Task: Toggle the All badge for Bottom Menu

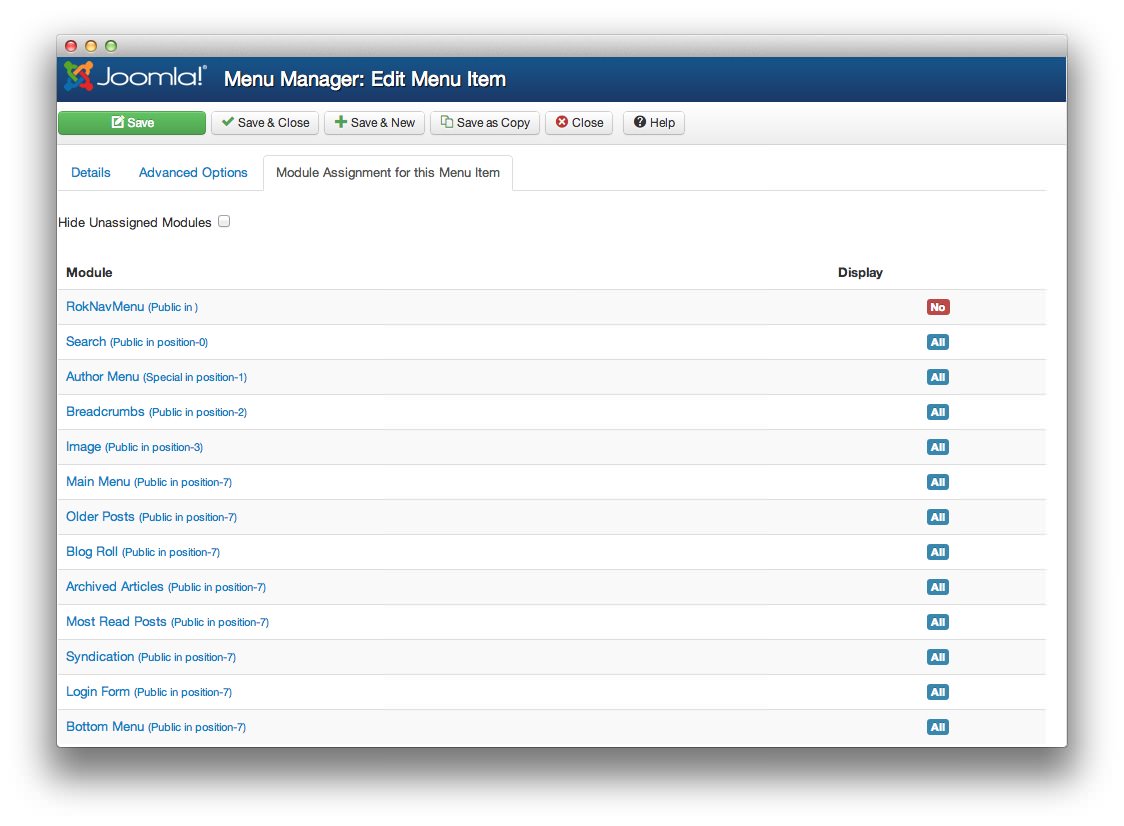Action: point(937,727)
